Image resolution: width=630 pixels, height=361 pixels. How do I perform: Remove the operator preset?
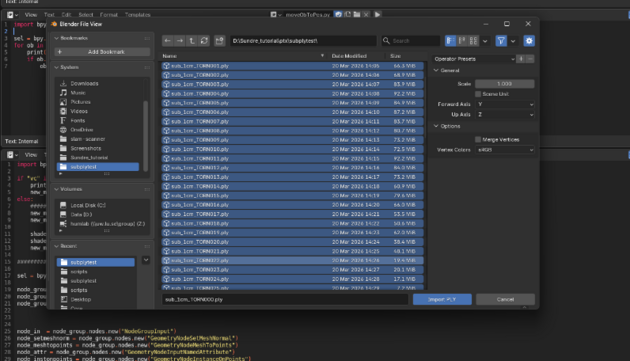pyautogui.click(x=530, y=59)
